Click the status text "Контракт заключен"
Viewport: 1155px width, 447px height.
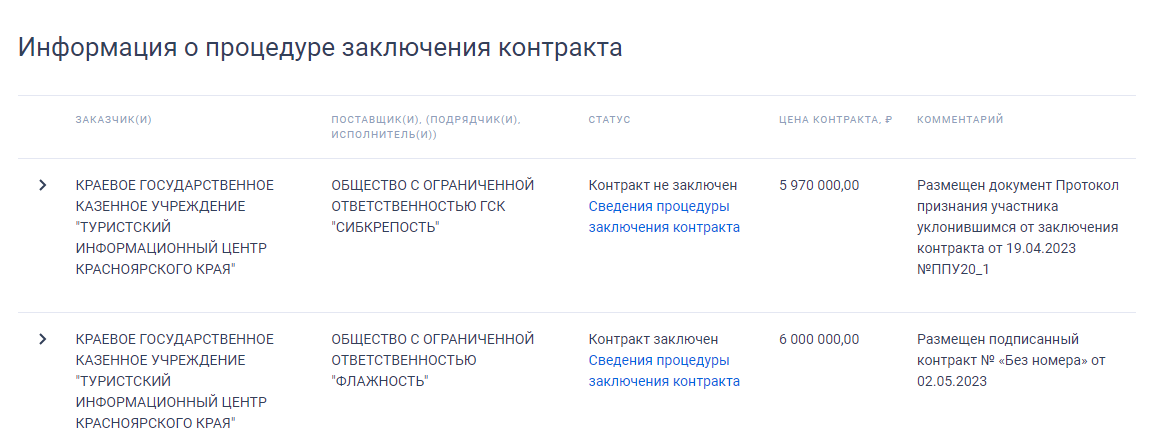[x=653, y=339]
